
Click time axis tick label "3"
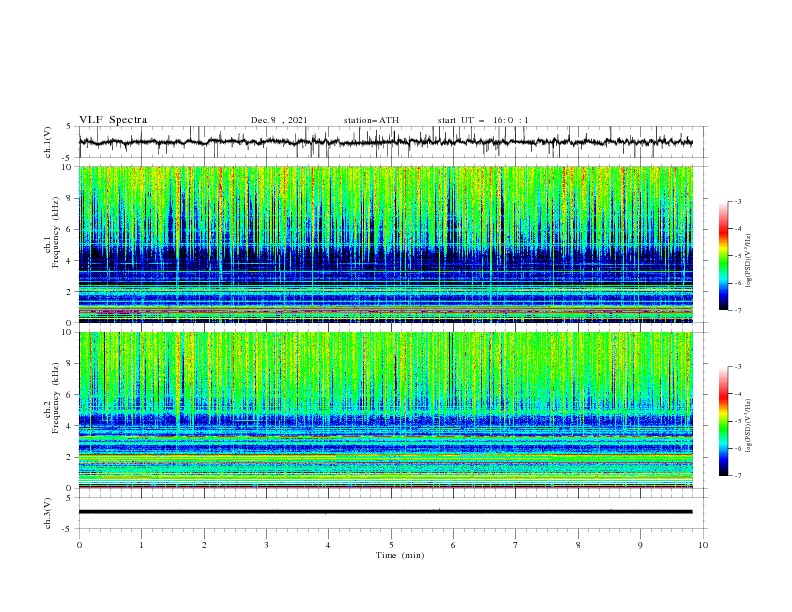266,545
